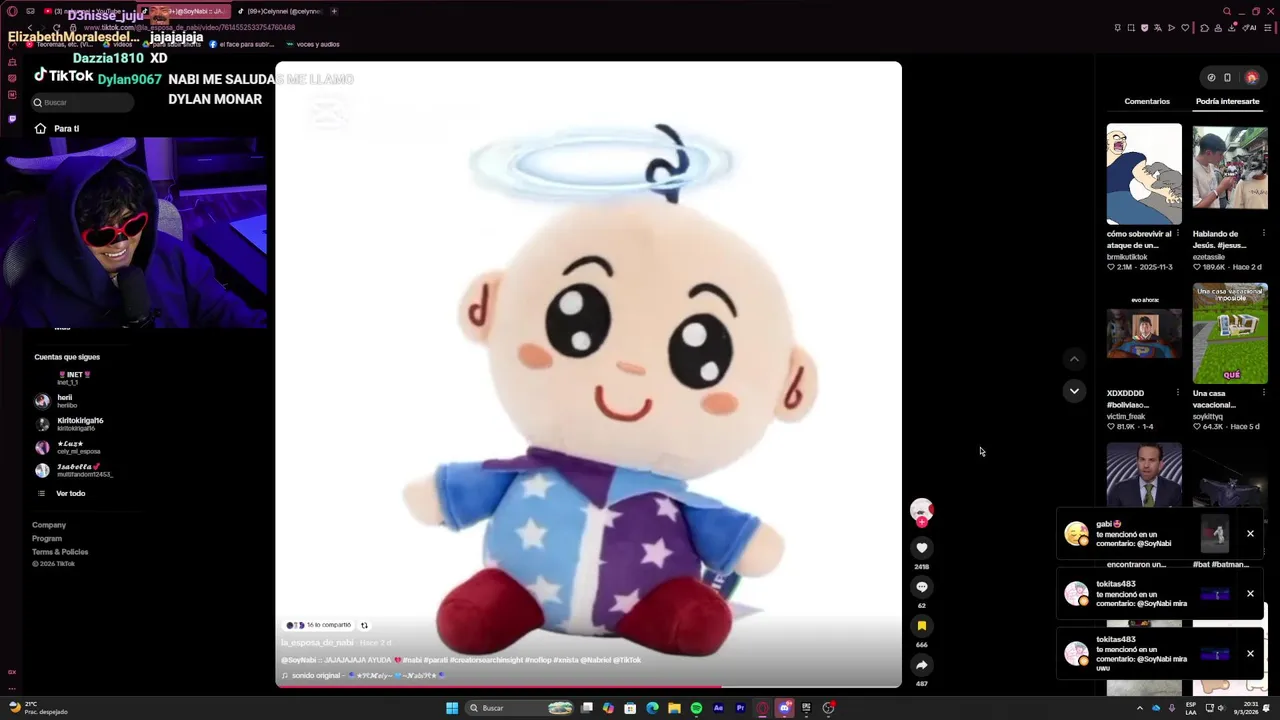Dismiss the gabi mention notification
Viewport: 1280px width, 720px height.
1250,533
